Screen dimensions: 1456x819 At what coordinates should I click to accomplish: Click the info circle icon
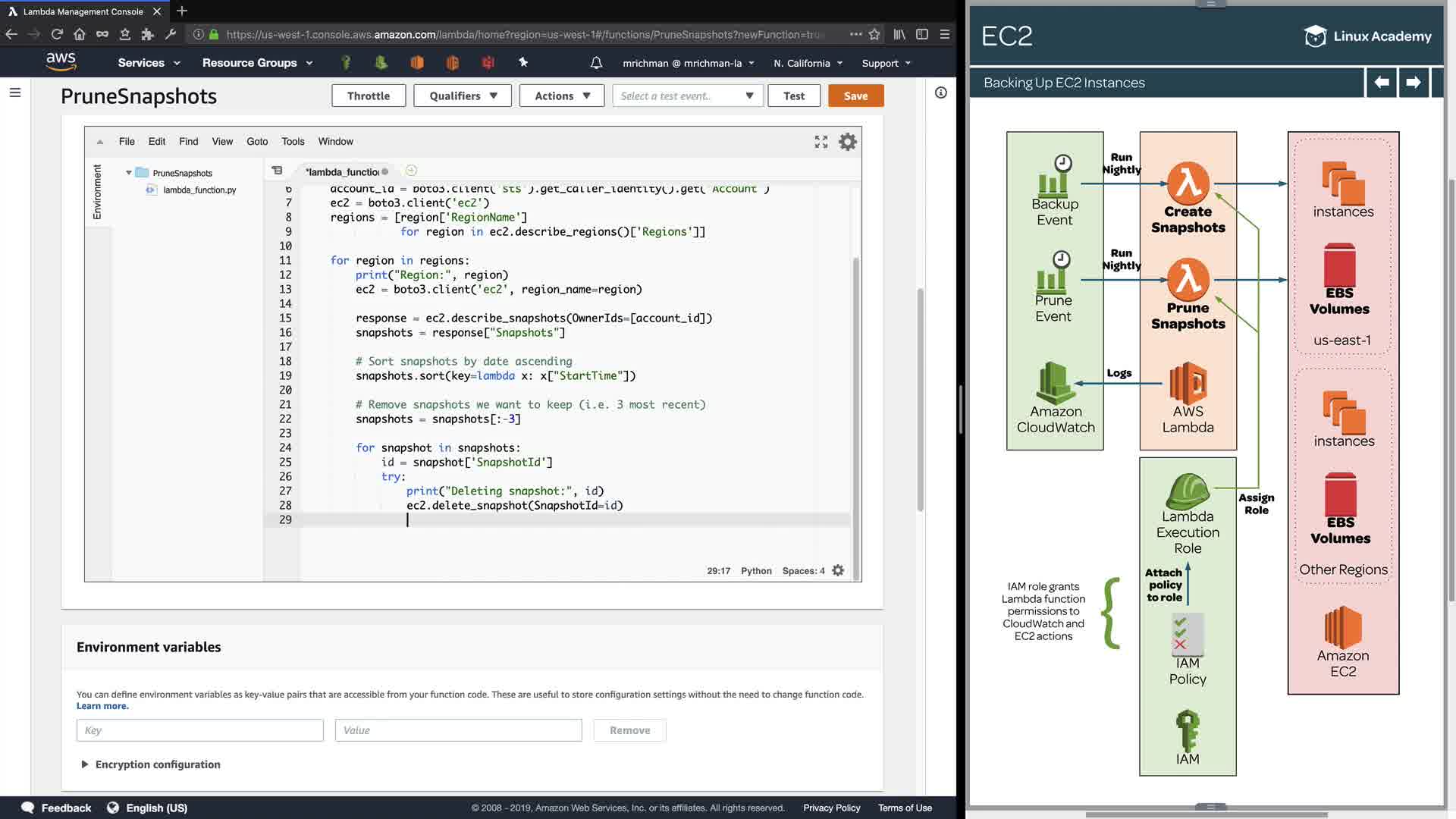(x=940, y=93)
